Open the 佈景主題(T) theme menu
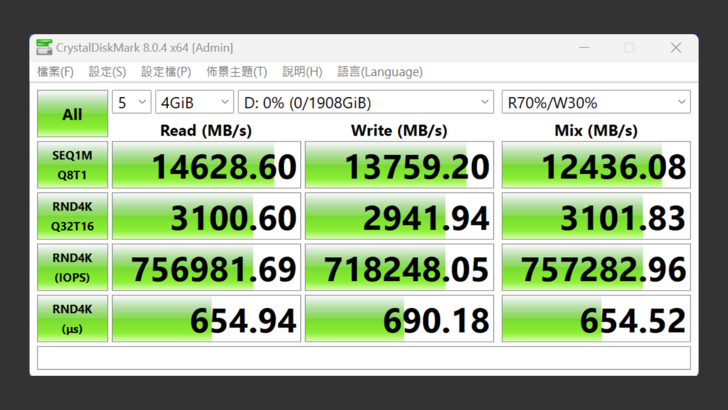 pos(236,72)
